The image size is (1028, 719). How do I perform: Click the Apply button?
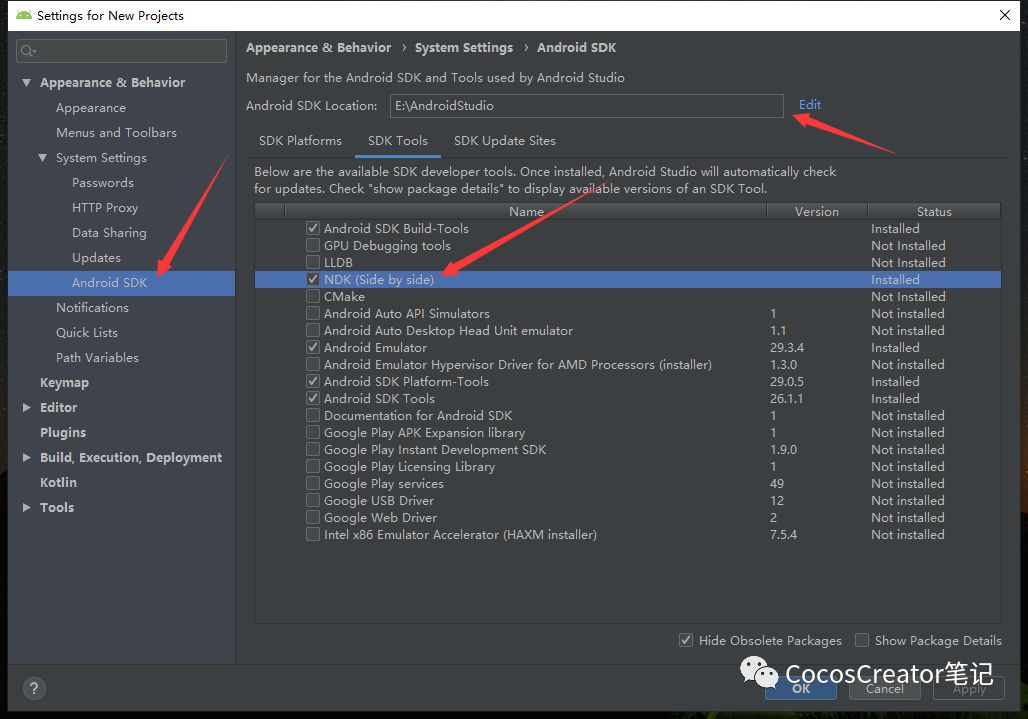tap(968, 689)
